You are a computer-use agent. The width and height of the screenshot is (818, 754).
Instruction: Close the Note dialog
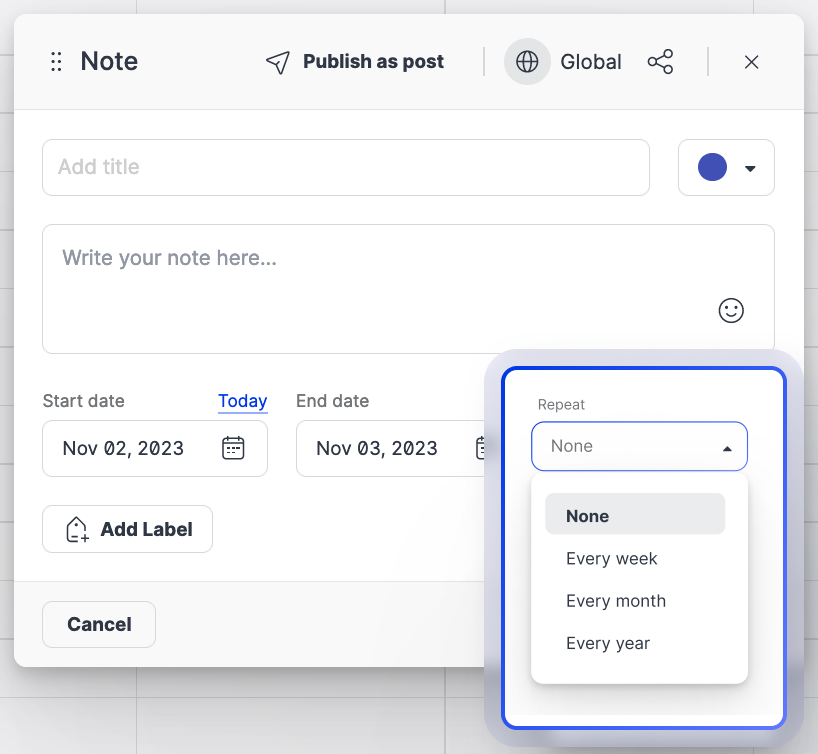tap(751, 62)
